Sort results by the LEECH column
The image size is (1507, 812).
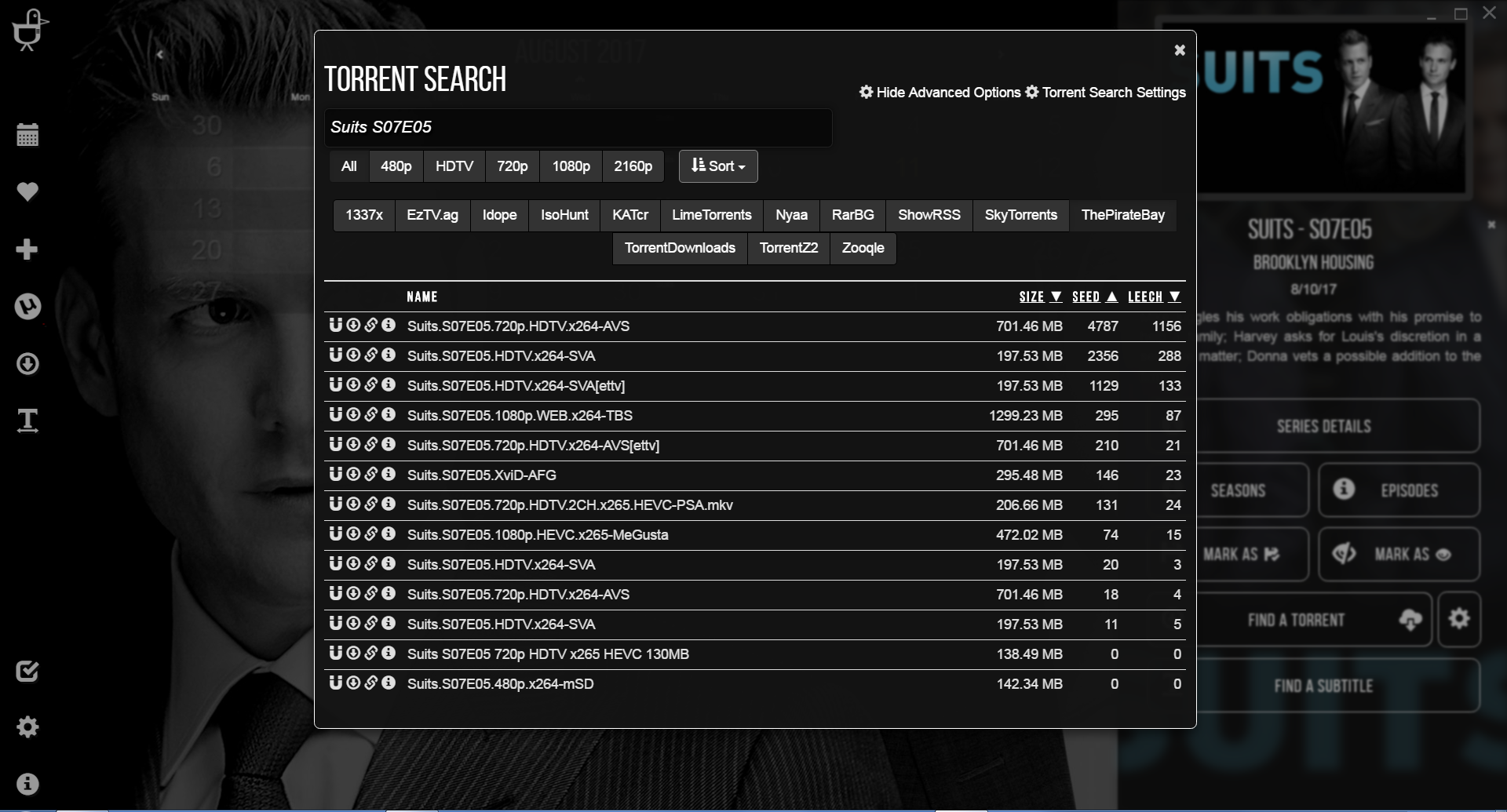point(1154,297)
